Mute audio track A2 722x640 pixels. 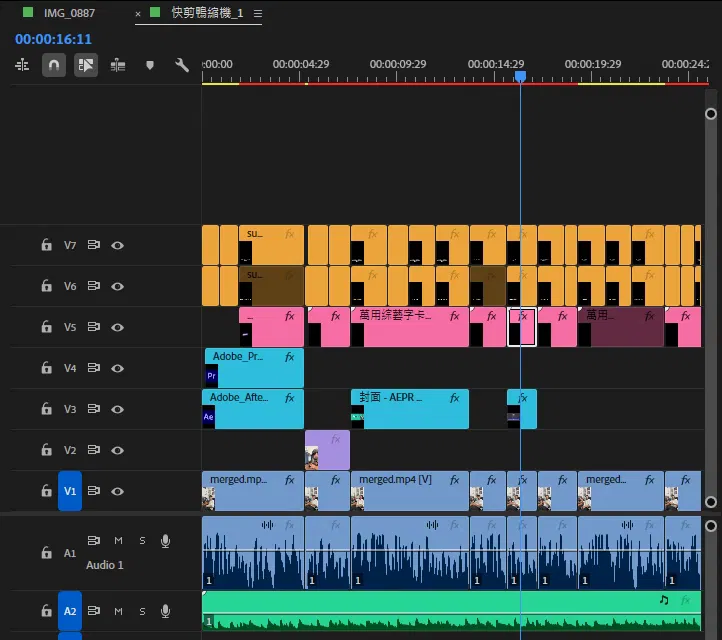point(118,611)
